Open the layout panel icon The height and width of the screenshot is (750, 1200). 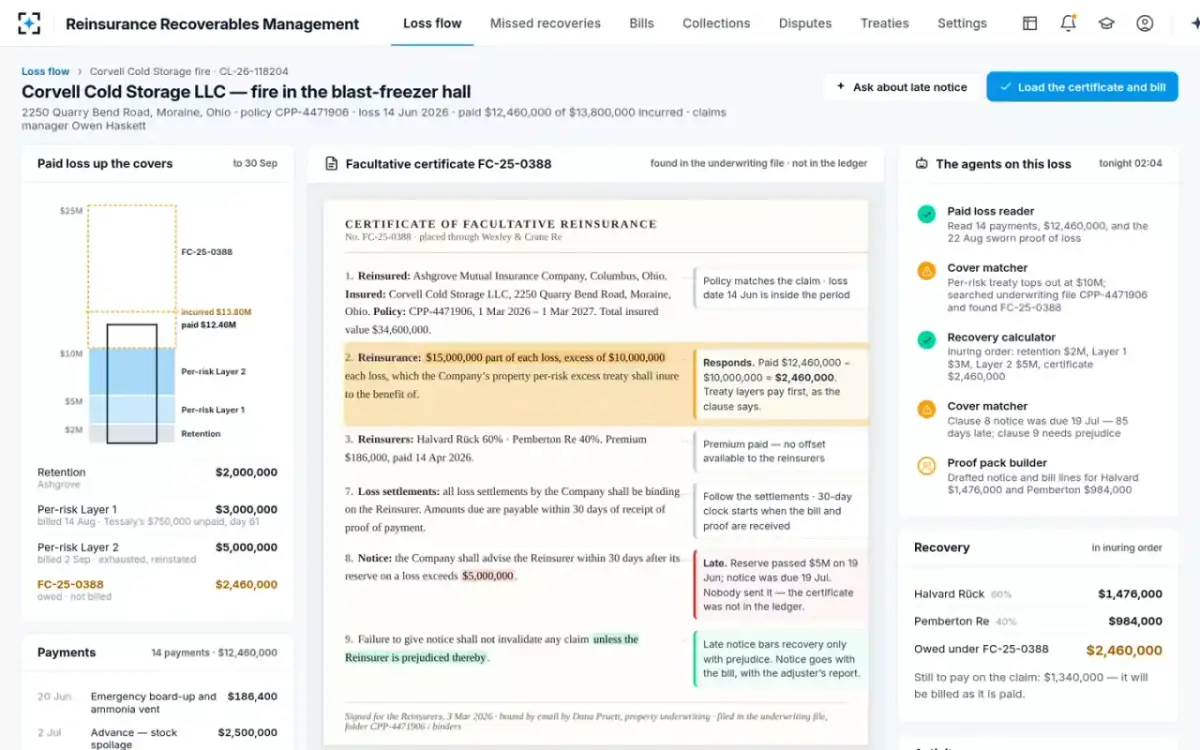tap(1030, 23)
